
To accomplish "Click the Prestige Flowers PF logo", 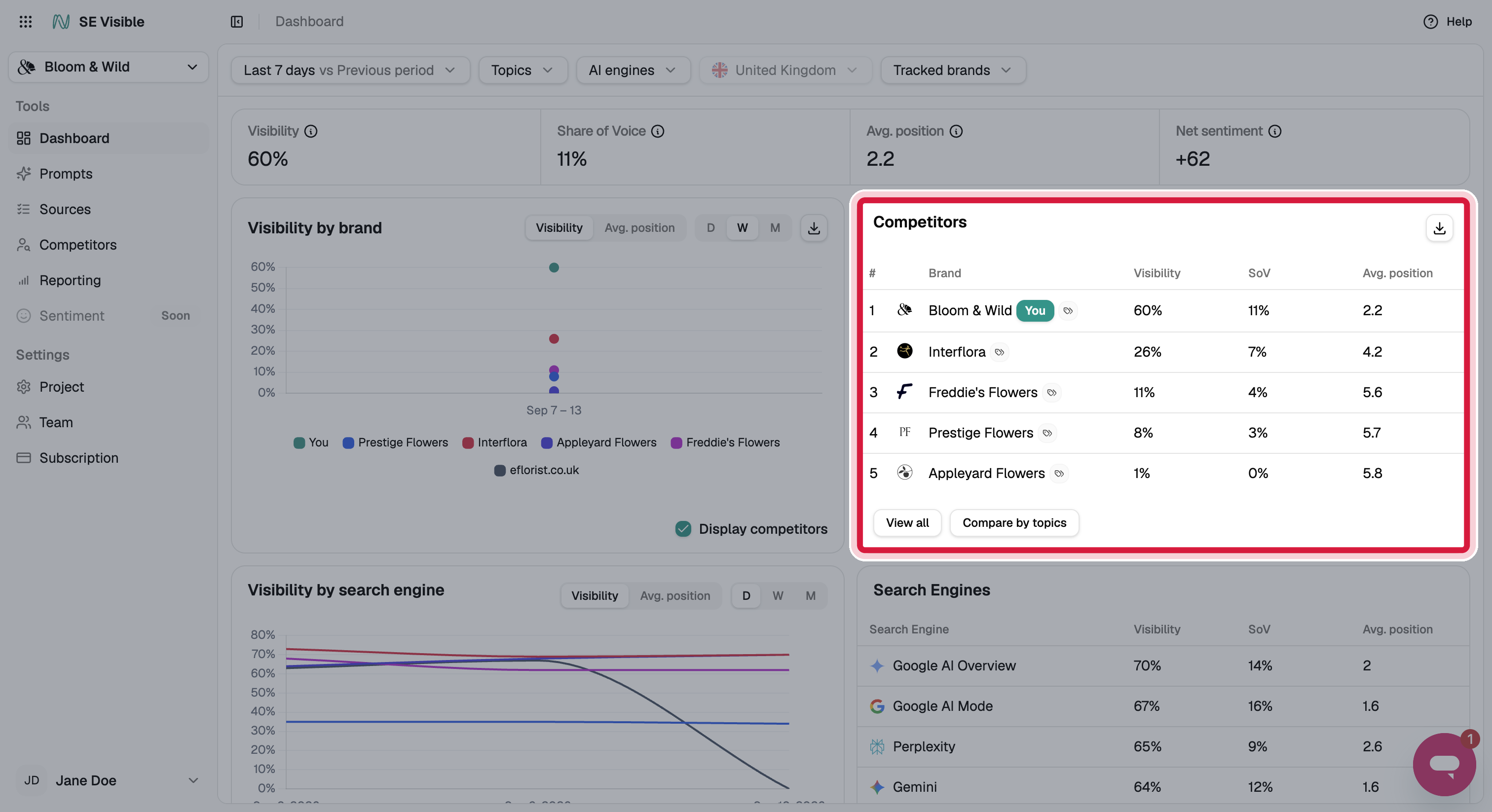I will pyautogui.click(x=904, y=432).
